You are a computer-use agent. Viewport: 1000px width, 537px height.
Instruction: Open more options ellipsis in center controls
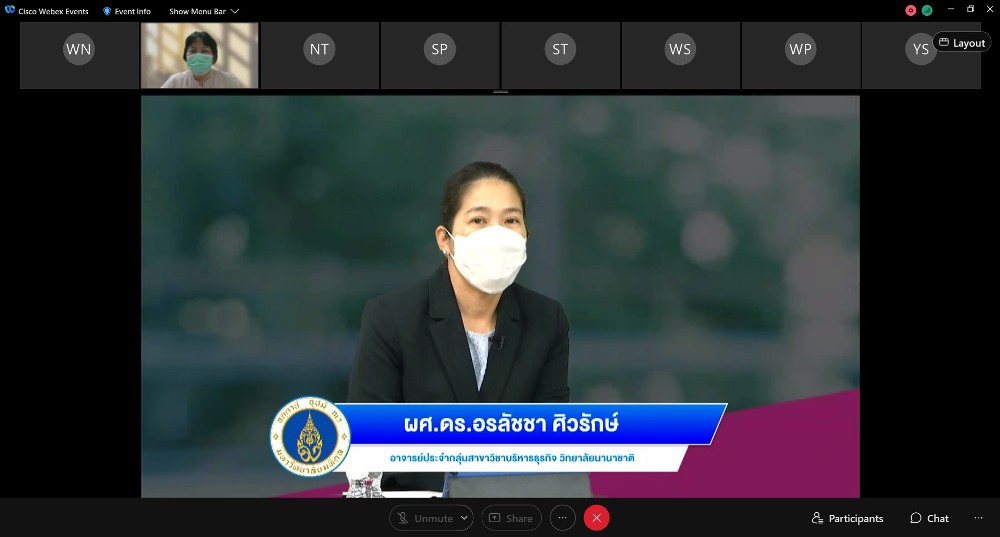(x=562, y=518)
